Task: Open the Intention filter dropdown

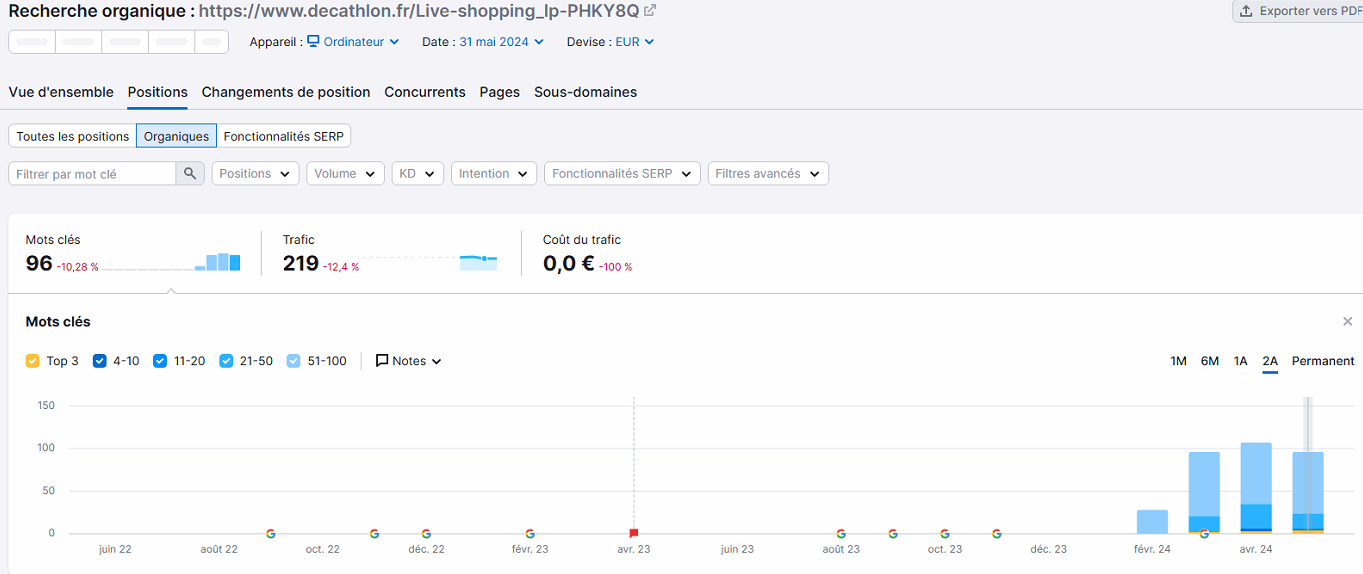Action: (x=494, y=173)
